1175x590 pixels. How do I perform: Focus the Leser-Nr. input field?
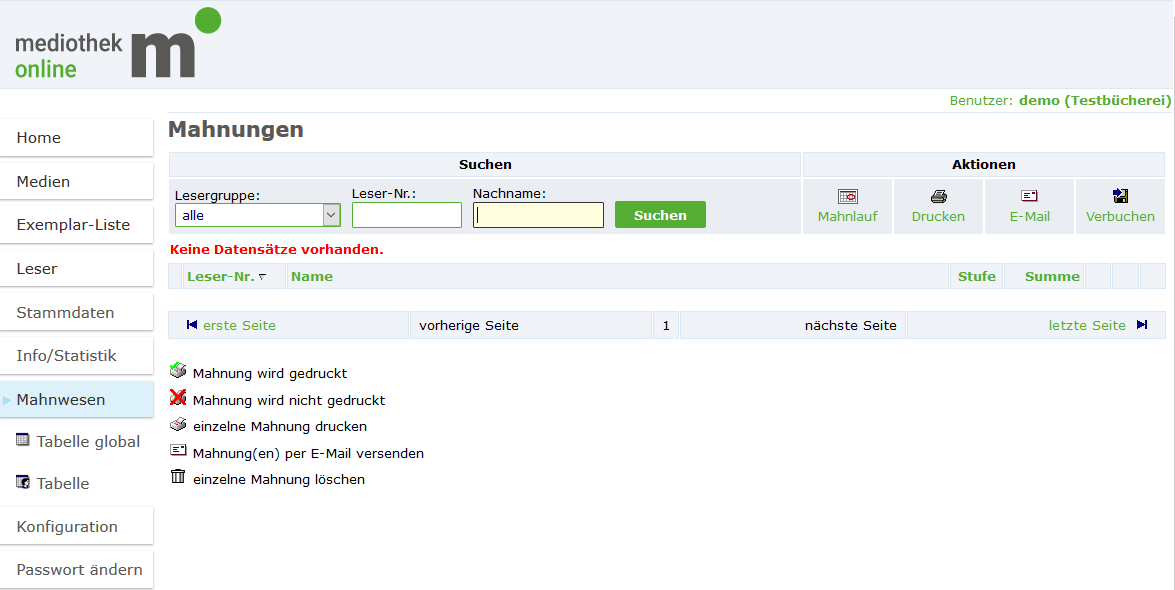(406, 215)
